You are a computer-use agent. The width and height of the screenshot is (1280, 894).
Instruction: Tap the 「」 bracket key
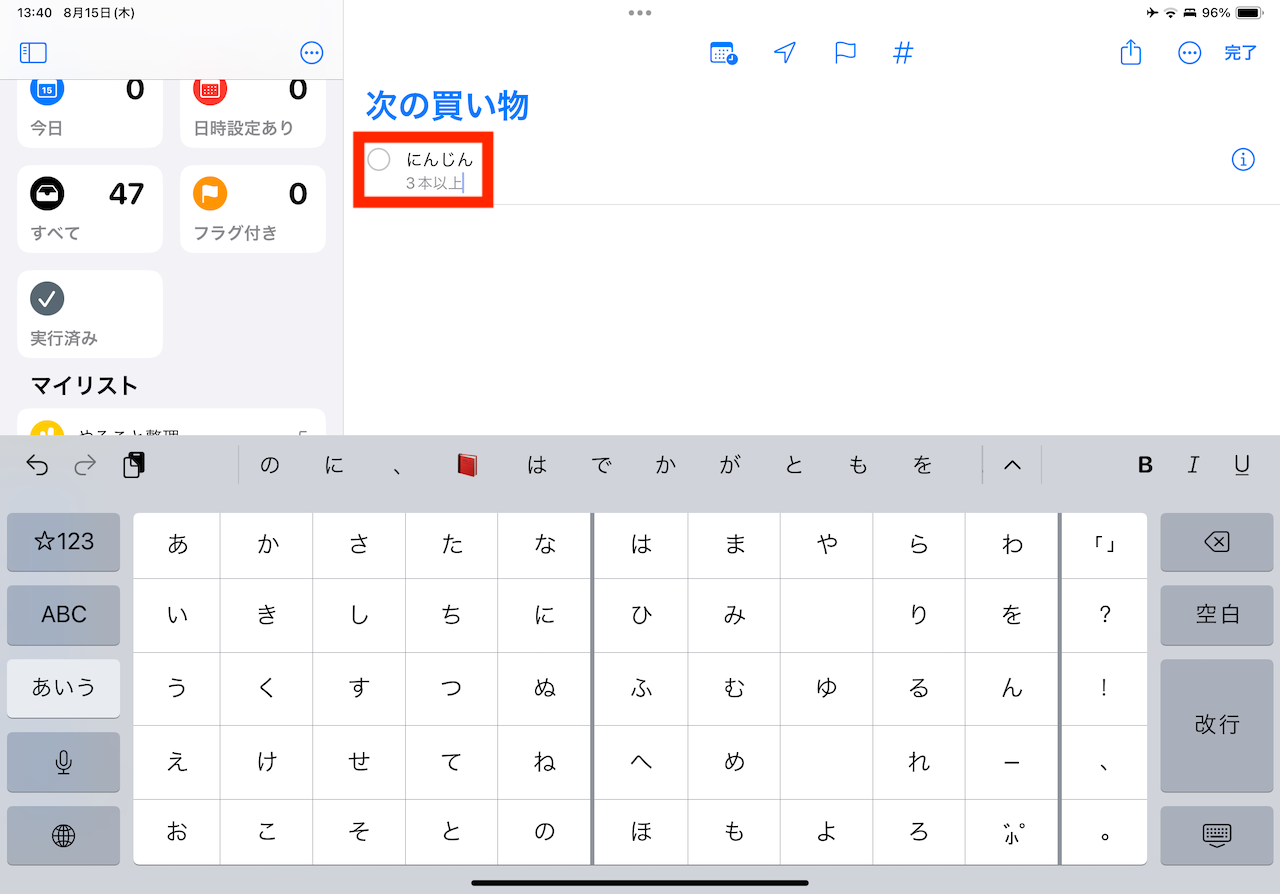click(1104, 545)
